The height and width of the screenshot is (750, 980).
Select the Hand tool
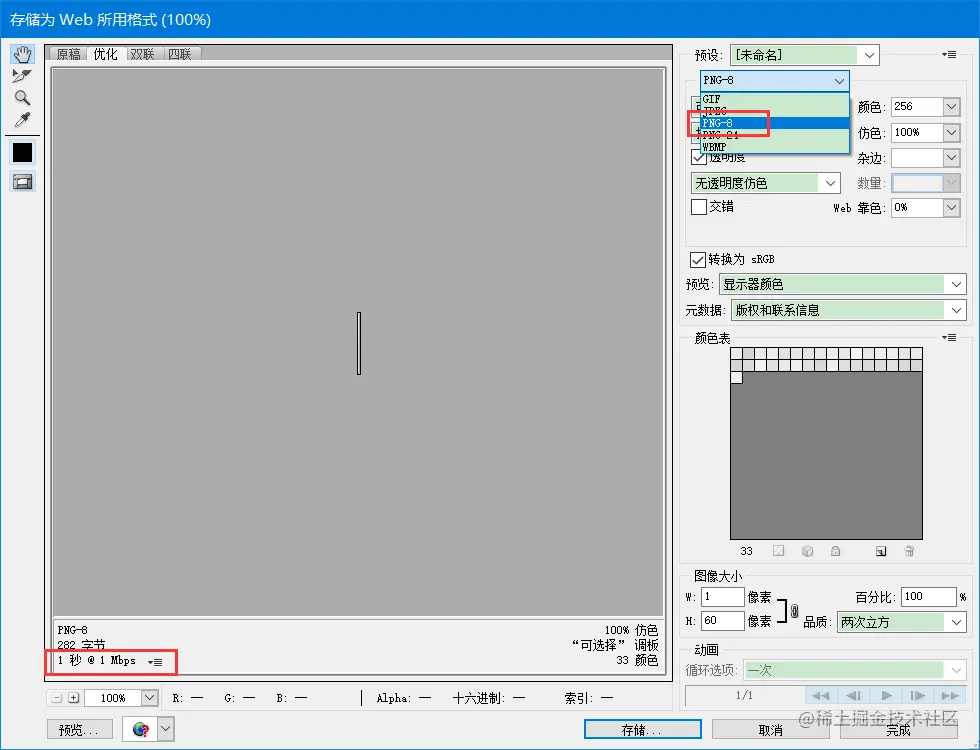[22, 53]
